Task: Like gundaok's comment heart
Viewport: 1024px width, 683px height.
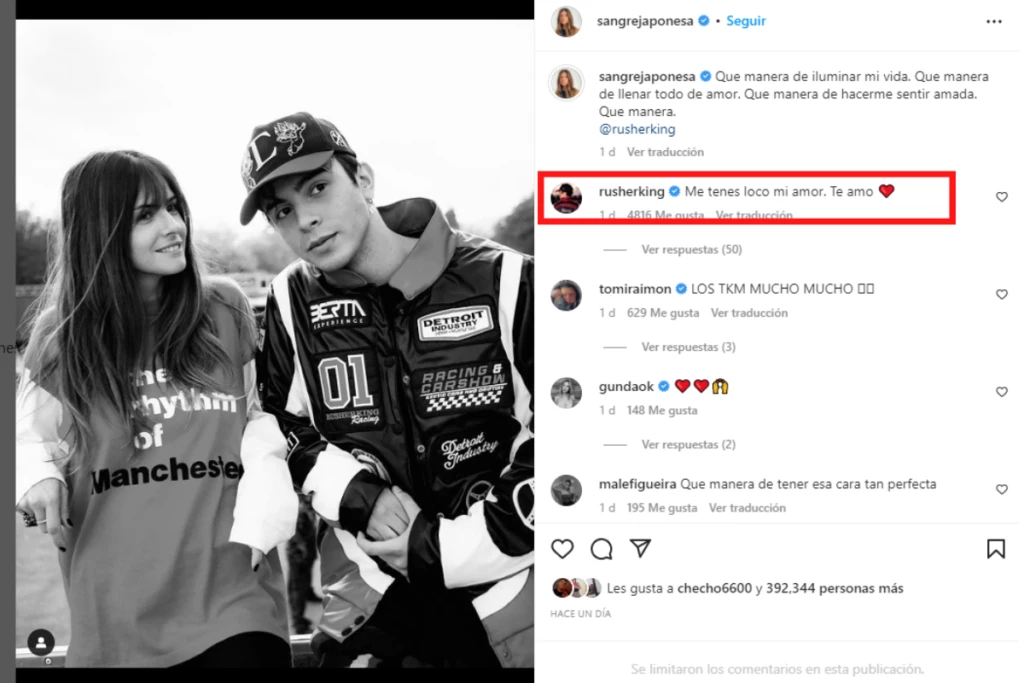Action: 1001,392
